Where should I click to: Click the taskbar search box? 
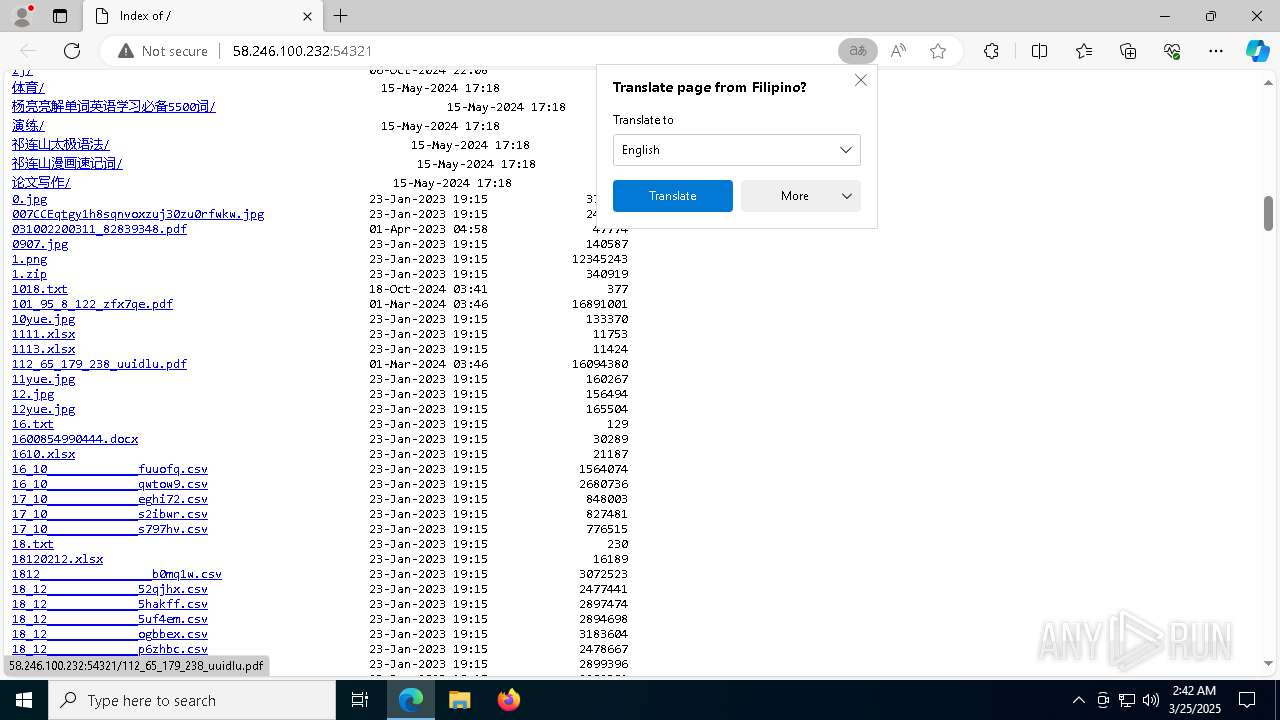coord(192,700)
